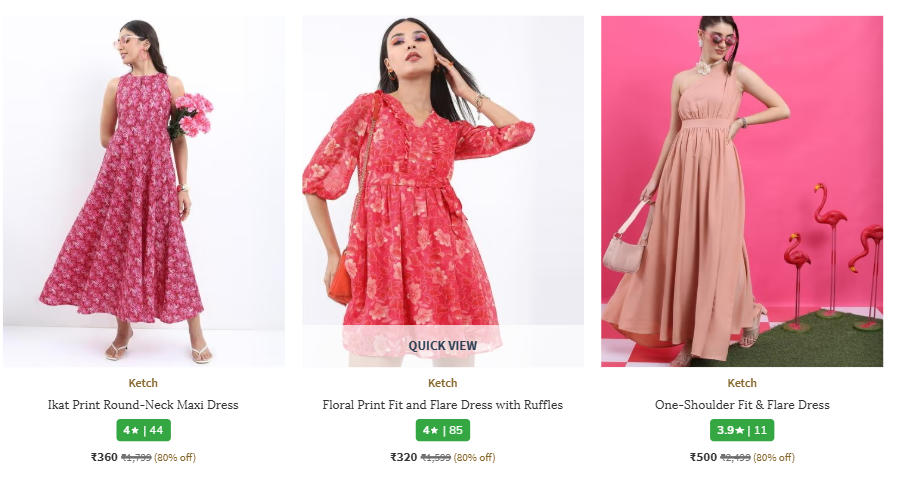The image size is (897, 500).
Task: Click the 3.9-star rating badge with 11 reviews
Action: (741, 430)
